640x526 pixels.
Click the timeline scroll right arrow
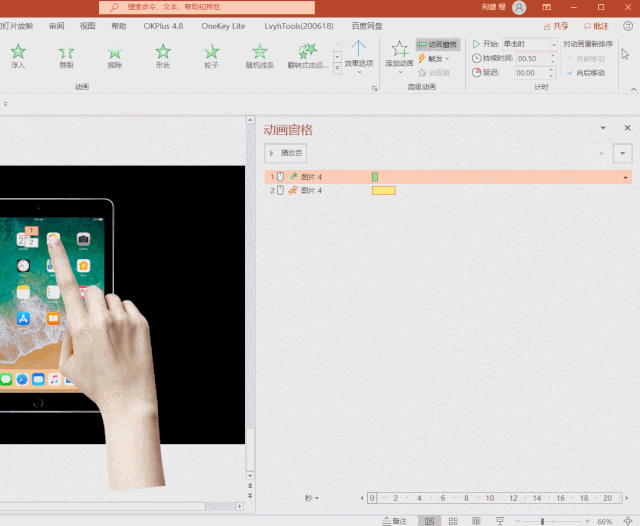click(627, 498)
